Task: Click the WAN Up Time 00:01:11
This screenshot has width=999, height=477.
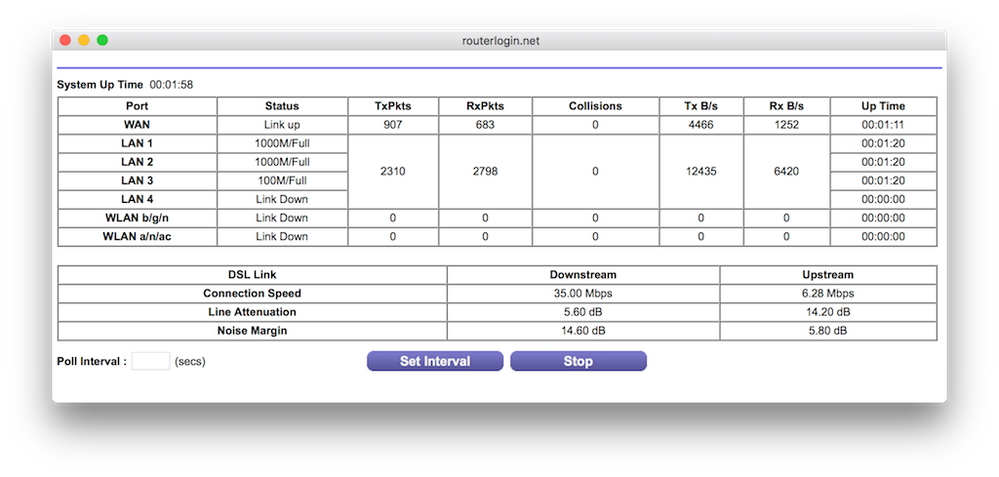Action: click(883, 125)
